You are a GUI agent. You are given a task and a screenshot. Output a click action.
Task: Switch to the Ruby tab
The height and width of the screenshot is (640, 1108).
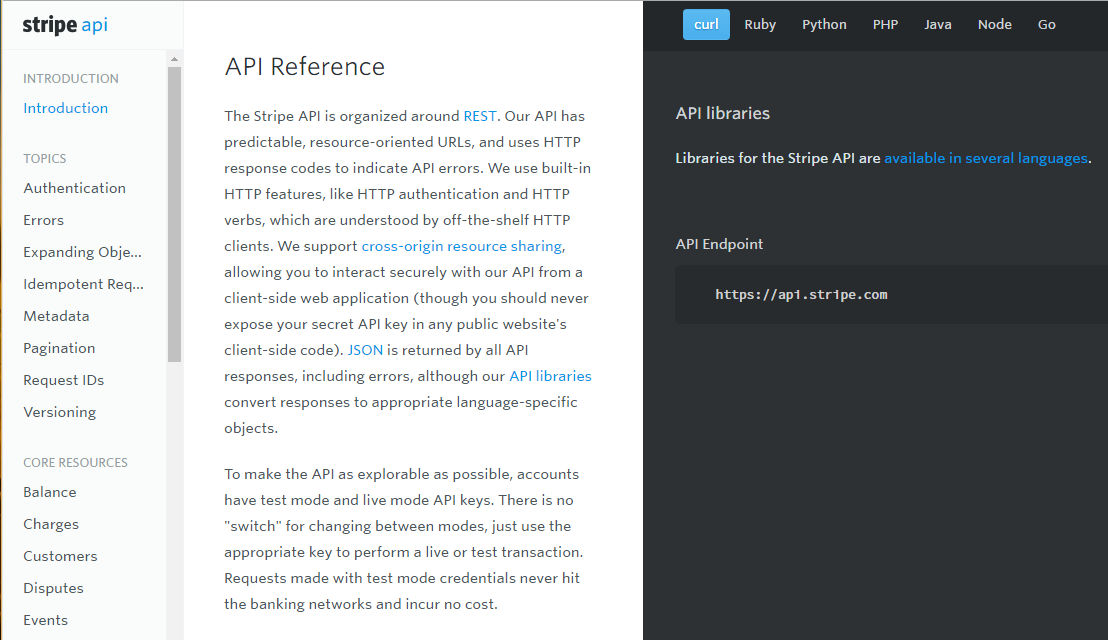[760, 25]
